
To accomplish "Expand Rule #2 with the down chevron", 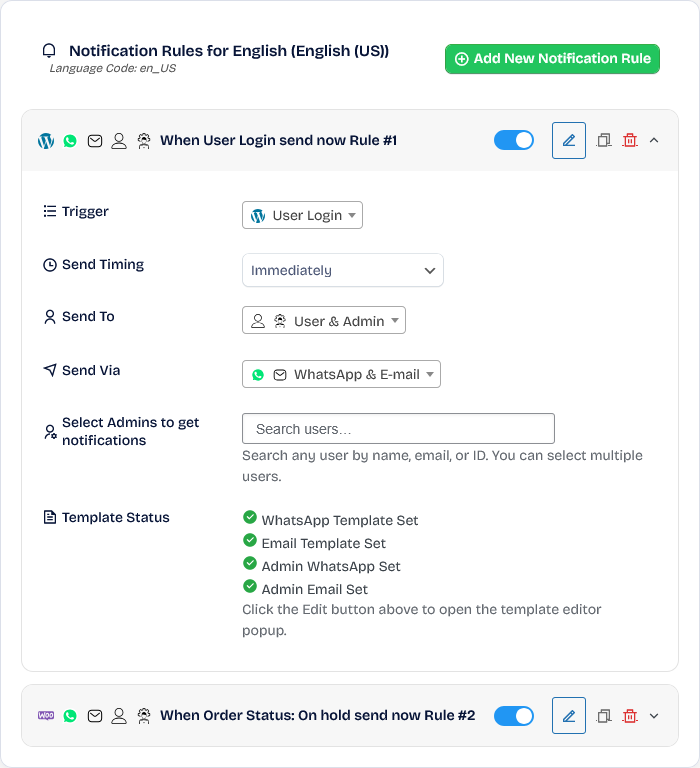I will pyautogui.click(x=654, y=716).
